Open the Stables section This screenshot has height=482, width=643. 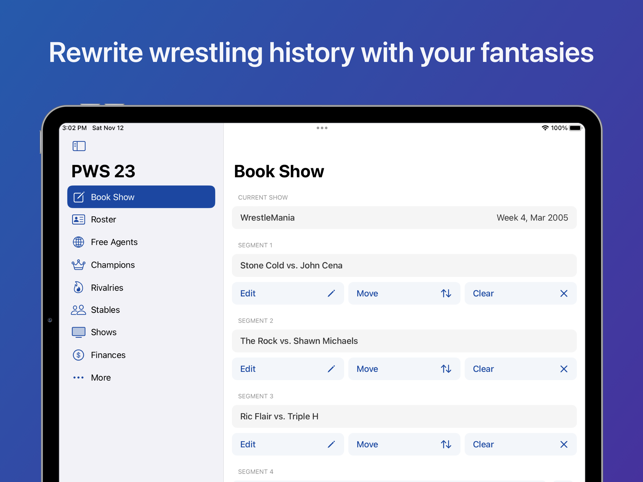pyautogui.click(x=141, y=310)
